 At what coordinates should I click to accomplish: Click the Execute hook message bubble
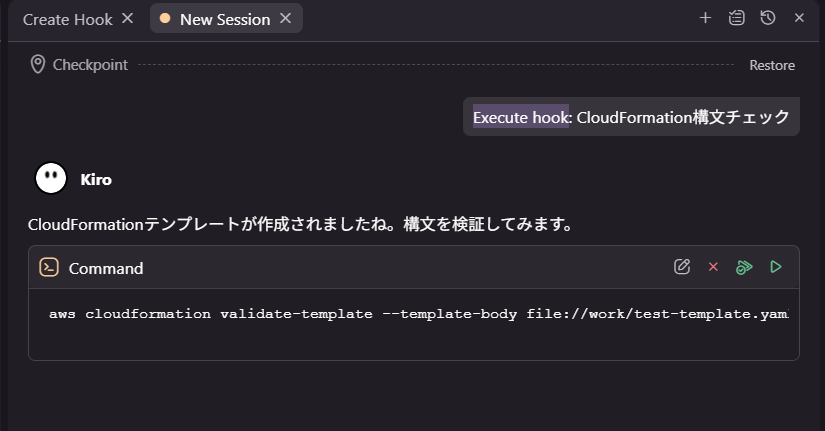pyautogui.click(x=630, y=117)
